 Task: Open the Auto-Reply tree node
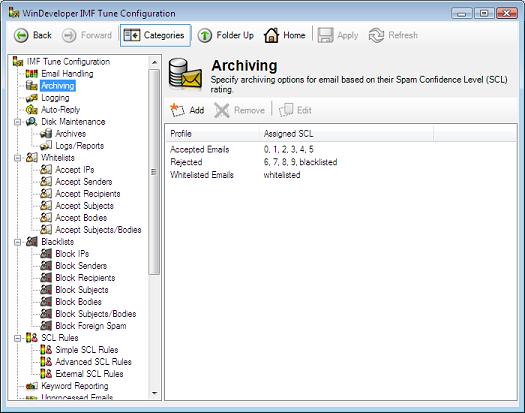[x=61, y=110]
